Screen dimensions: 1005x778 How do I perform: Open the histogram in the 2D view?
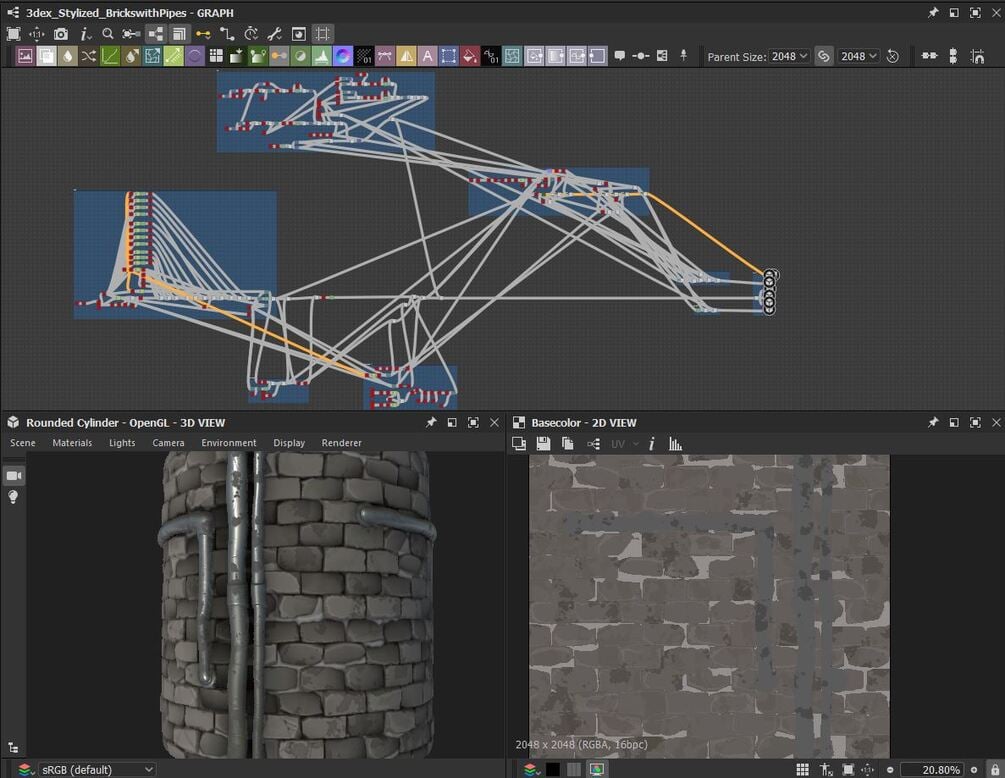point(675,444)
